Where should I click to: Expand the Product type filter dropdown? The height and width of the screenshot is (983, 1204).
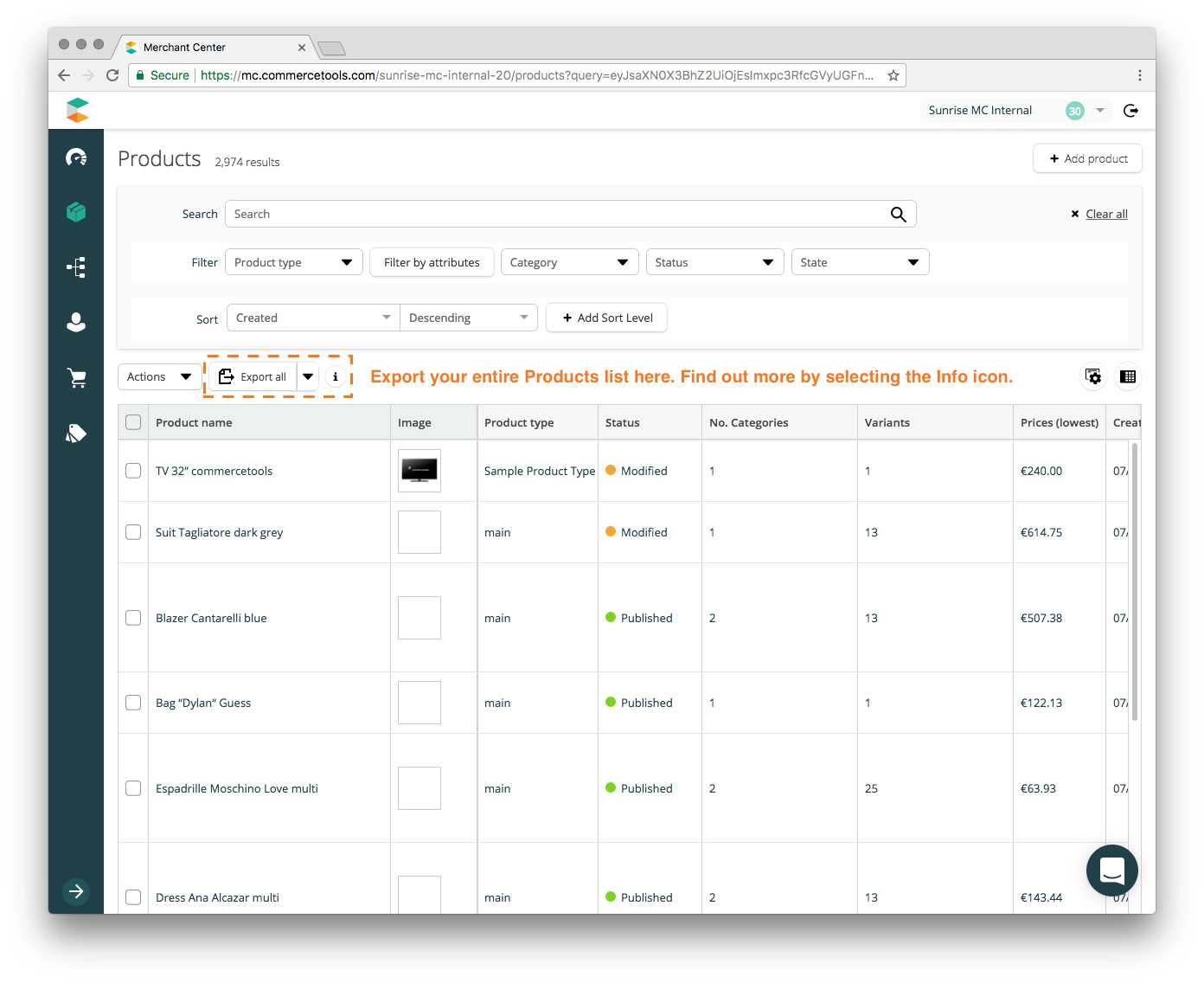293,262
